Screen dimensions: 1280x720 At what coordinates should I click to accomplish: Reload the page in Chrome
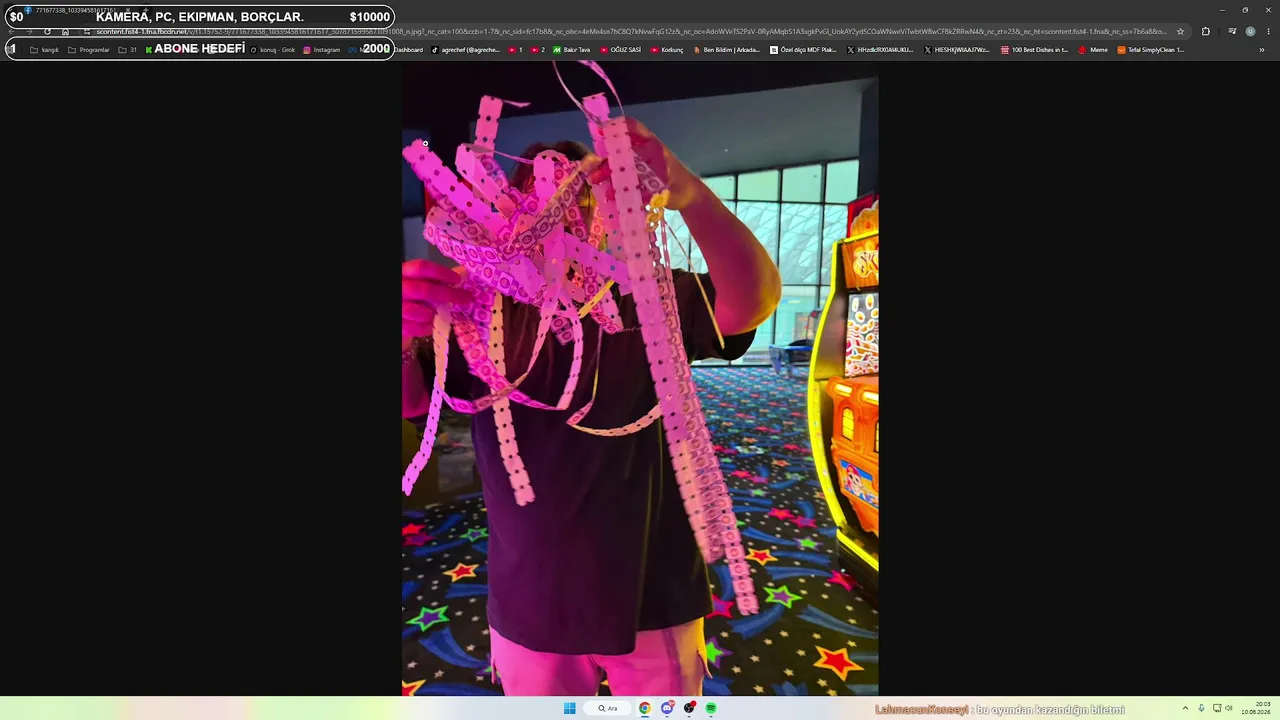(x=47, y=31)
